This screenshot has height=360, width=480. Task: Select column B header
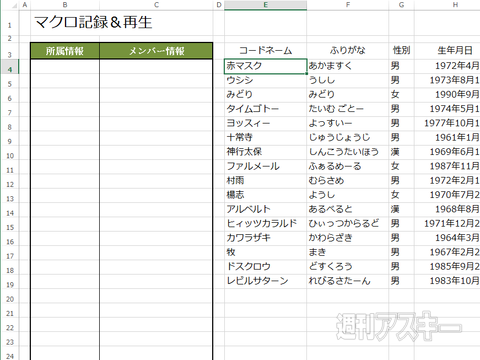(x=65, y=5)
